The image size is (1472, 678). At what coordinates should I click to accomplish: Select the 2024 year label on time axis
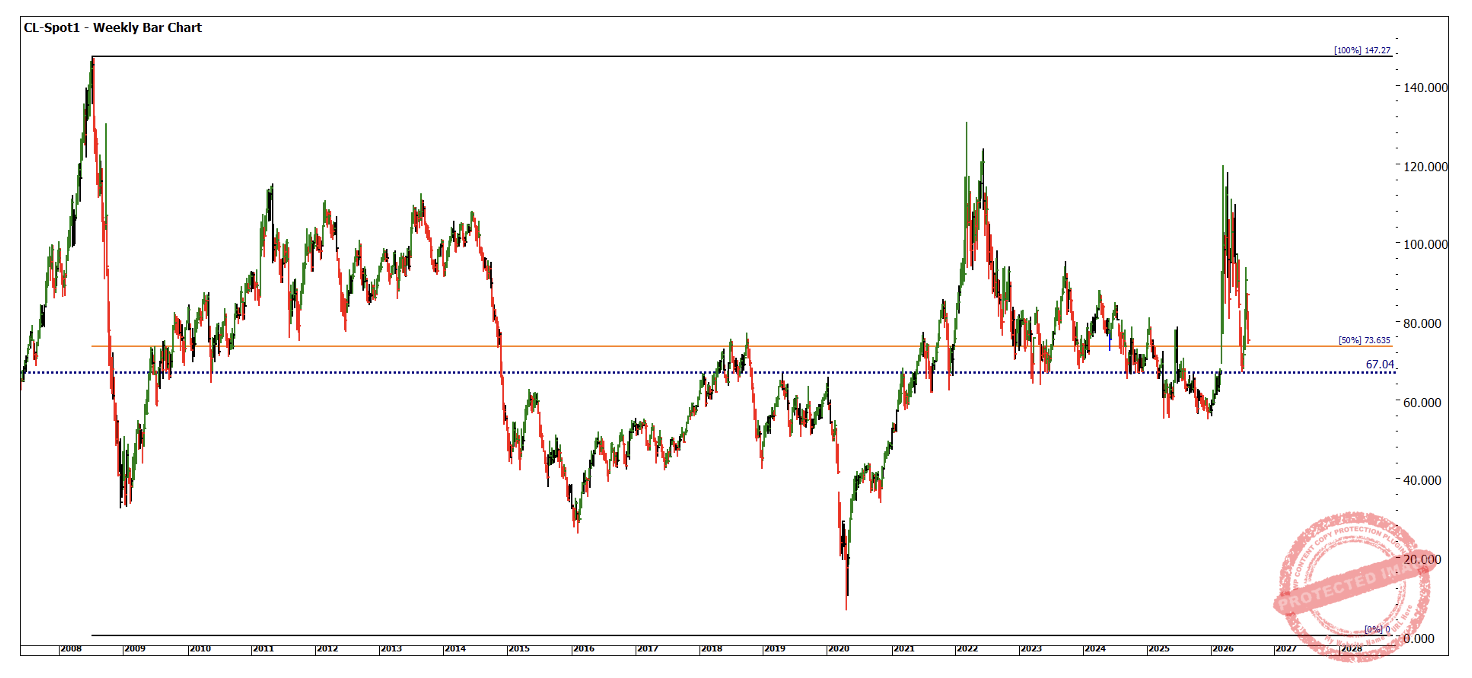(1095, 649)
